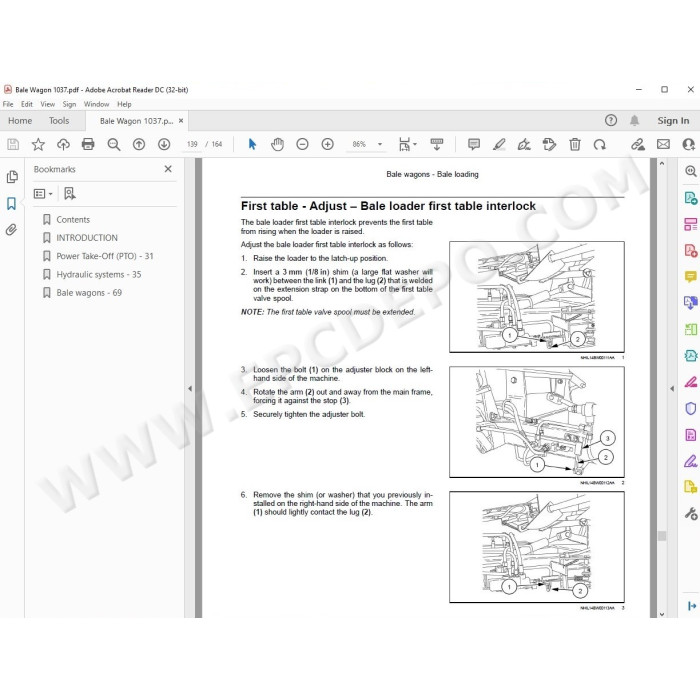Image resolution: width=700 pixels, height=700 pixels.
Task: Open the INTRODUCTION bookmark
Action: (x=87, y=238)
